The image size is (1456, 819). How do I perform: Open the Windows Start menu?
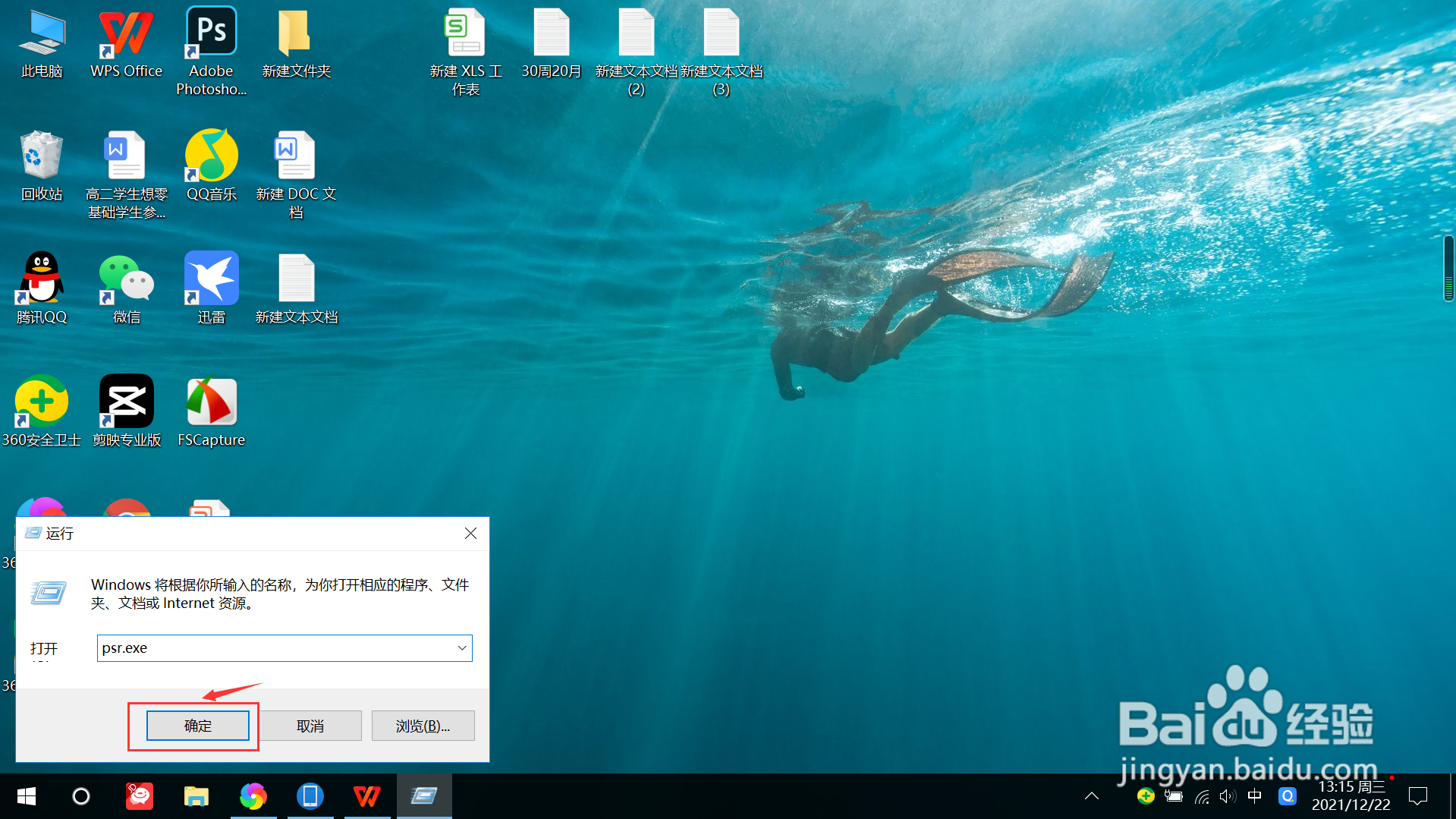(27, 796)
